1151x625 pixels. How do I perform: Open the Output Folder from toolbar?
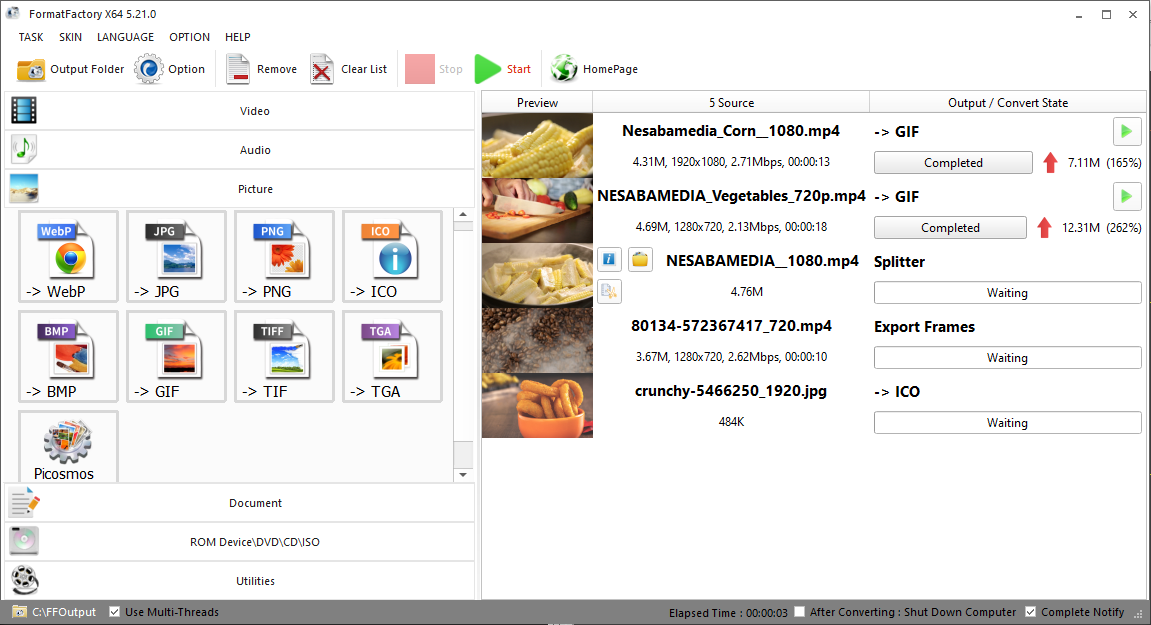71,69
